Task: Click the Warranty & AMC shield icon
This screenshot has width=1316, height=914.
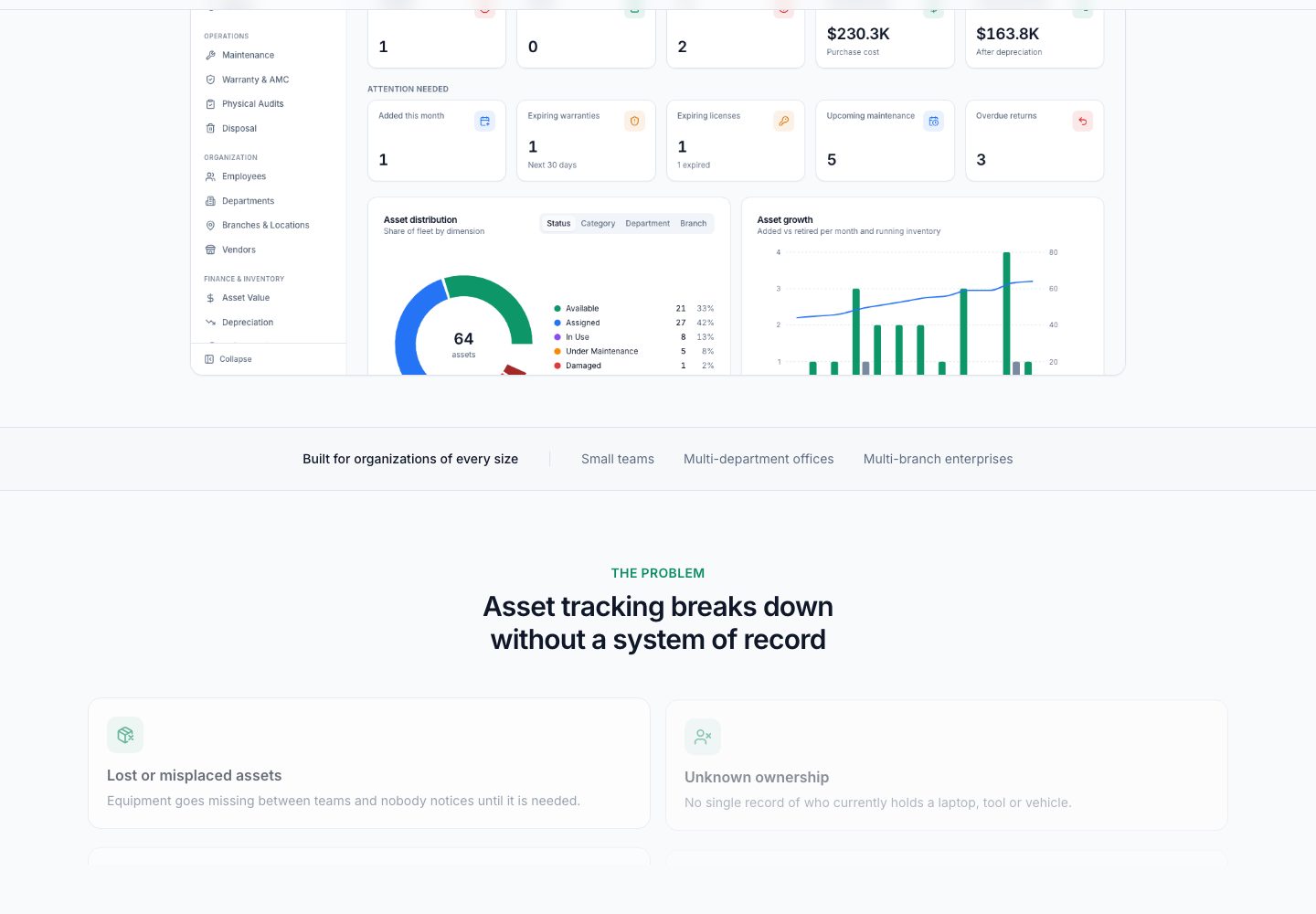Action: pos(210,80)
